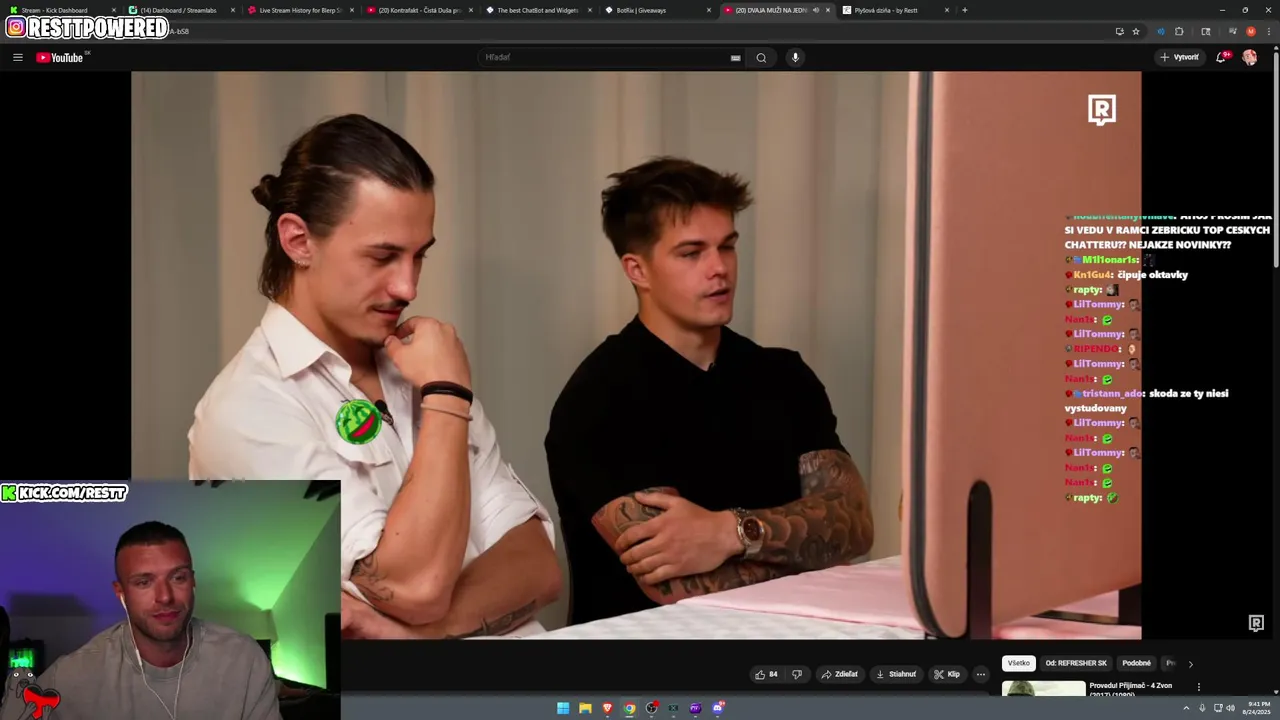Open a new browser tab with plus

click(x=964, y=10)
